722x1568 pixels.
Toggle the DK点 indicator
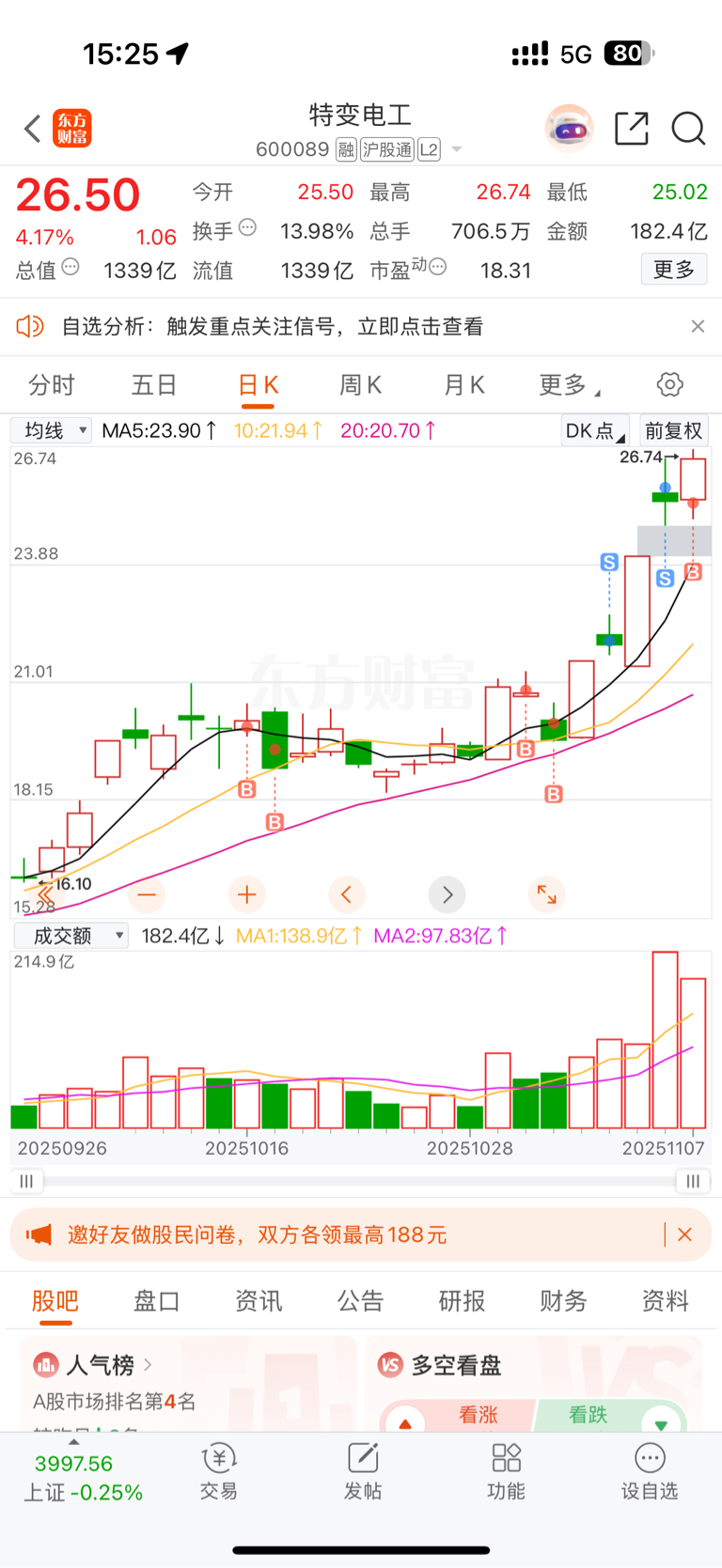pos(595,430)
